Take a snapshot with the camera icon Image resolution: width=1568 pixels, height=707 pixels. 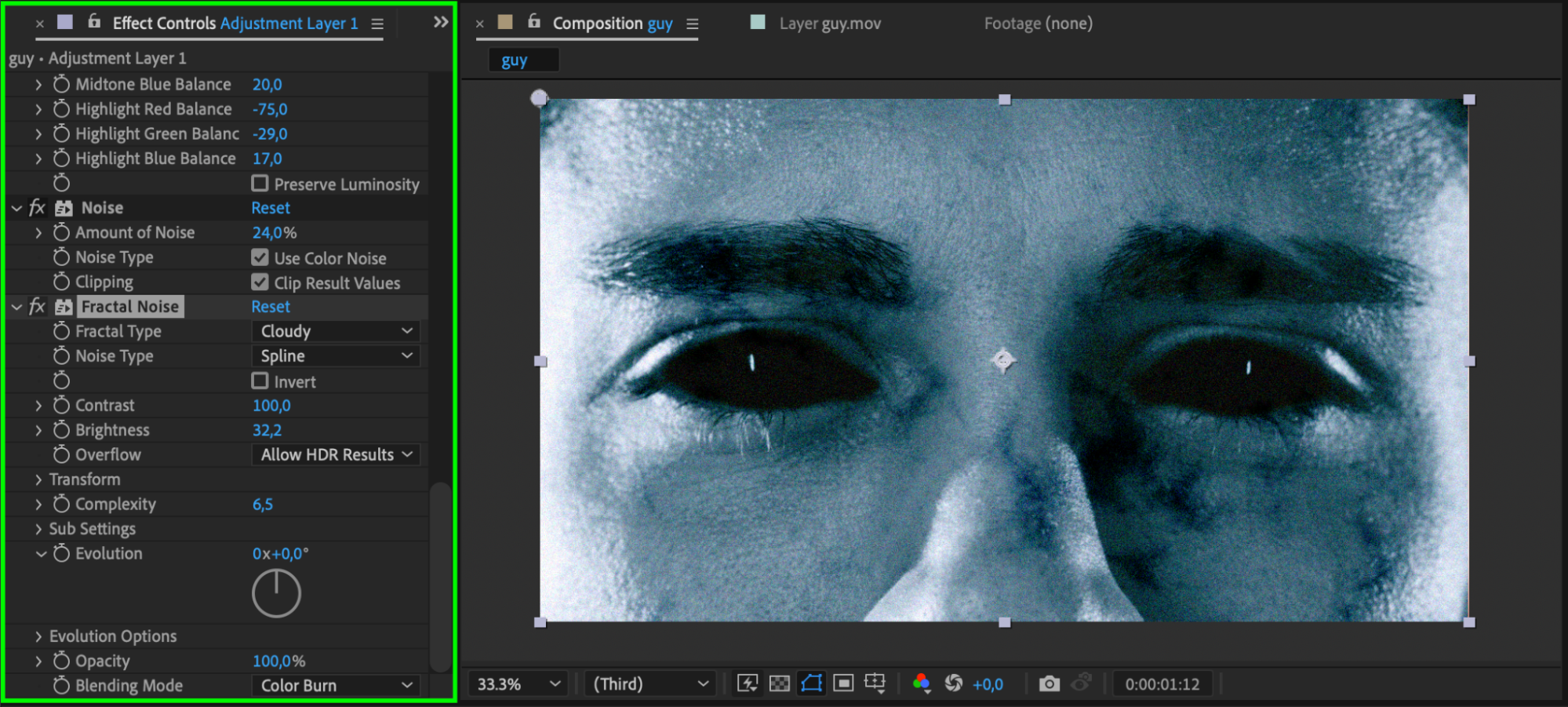[1049, 683]
